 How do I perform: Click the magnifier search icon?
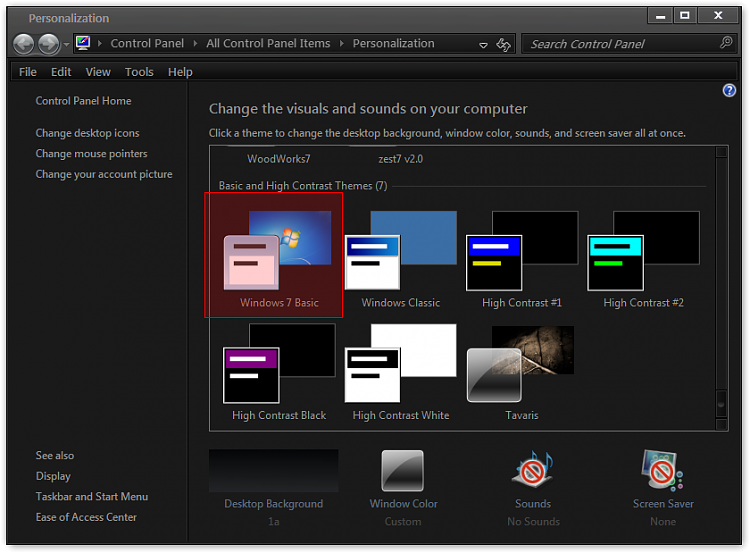[x=726, y=43]
